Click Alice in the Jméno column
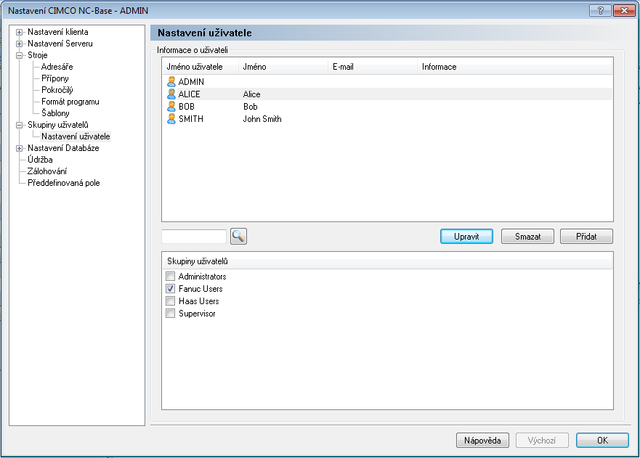Screen dimensions: 640x458 click(x=251, y=94)
